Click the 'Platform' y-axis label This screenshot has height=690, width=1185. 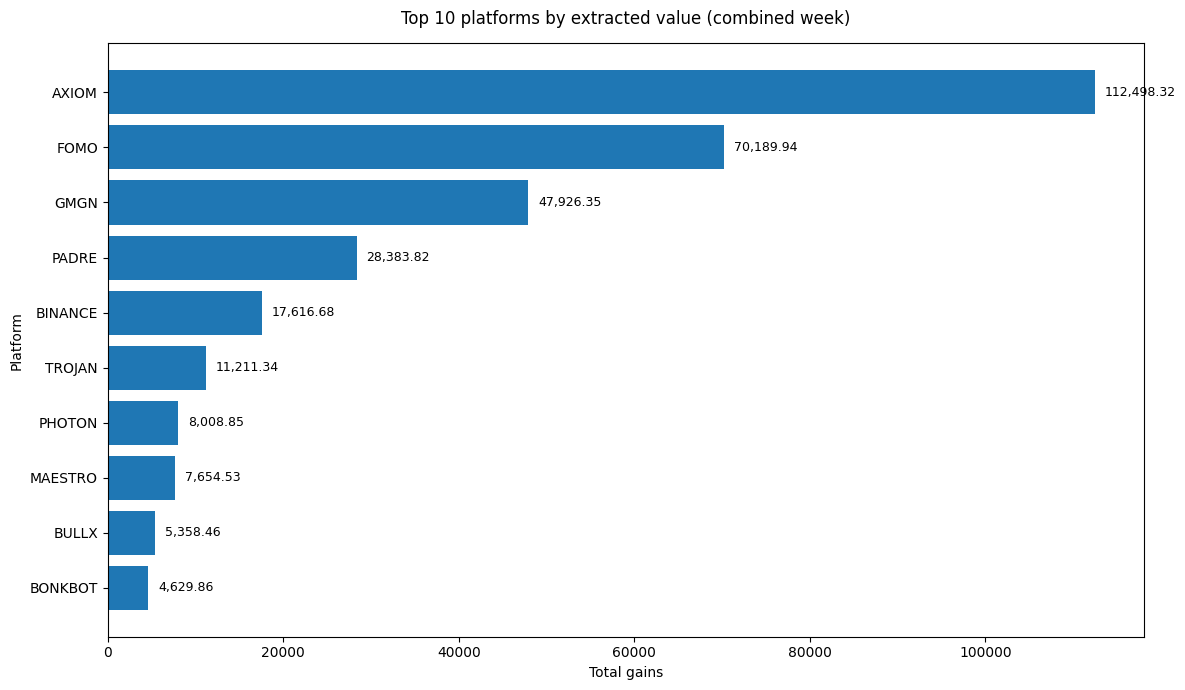(16, 342)
